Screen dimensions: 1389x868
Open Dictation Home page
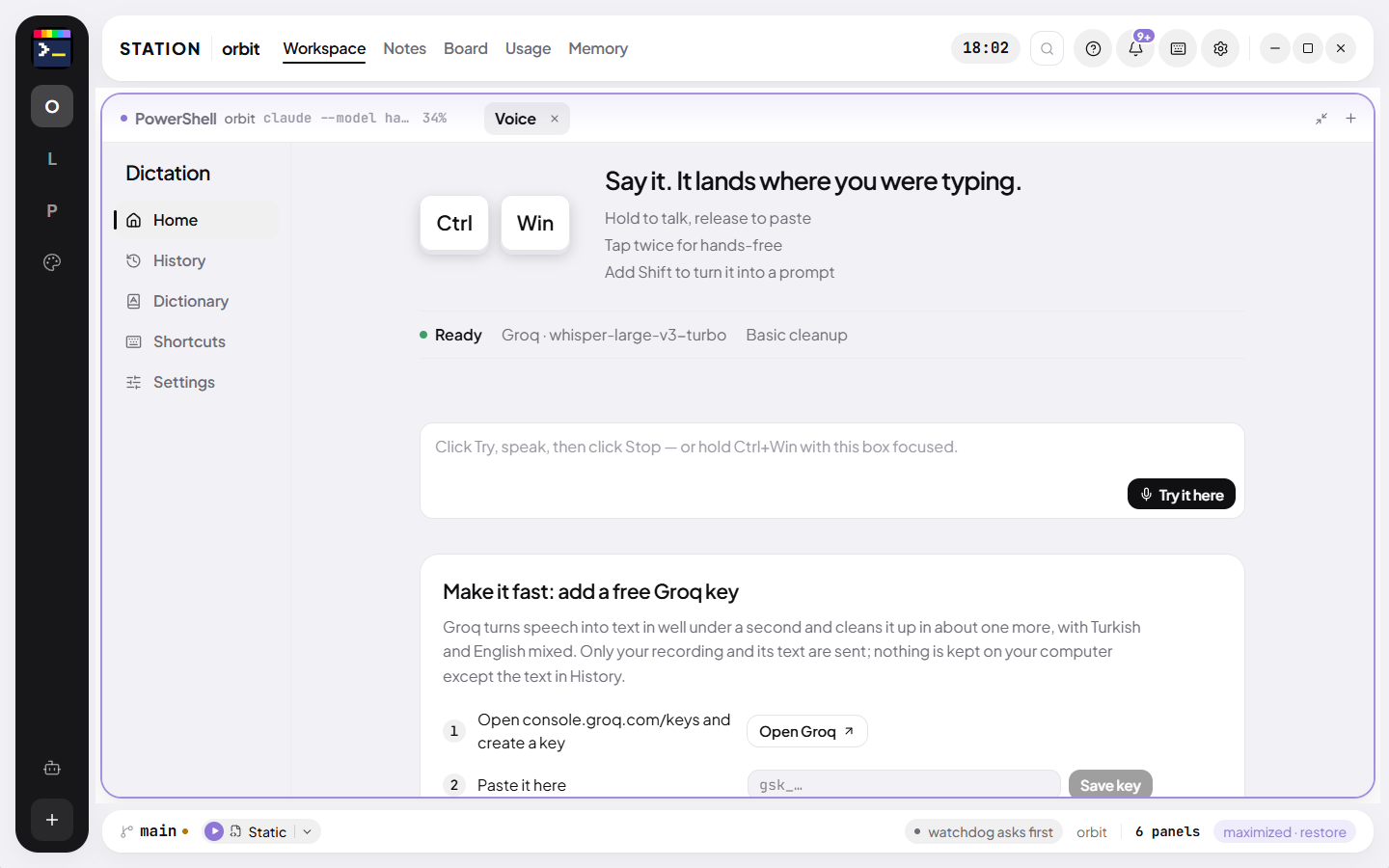[x=197, y=220]
